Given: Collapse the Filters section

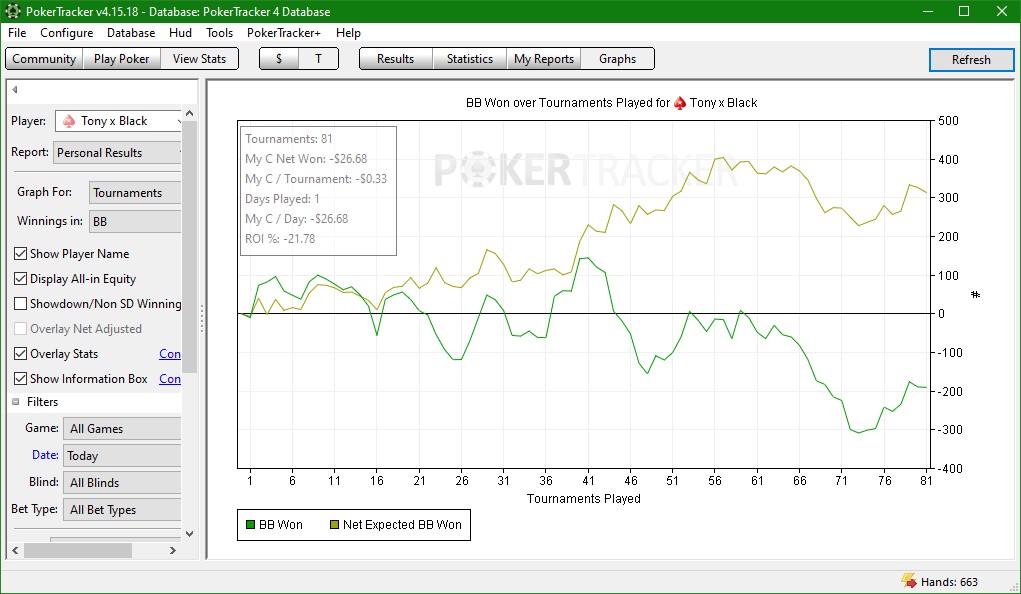Looking at the screenshot, I should [16, 402].
